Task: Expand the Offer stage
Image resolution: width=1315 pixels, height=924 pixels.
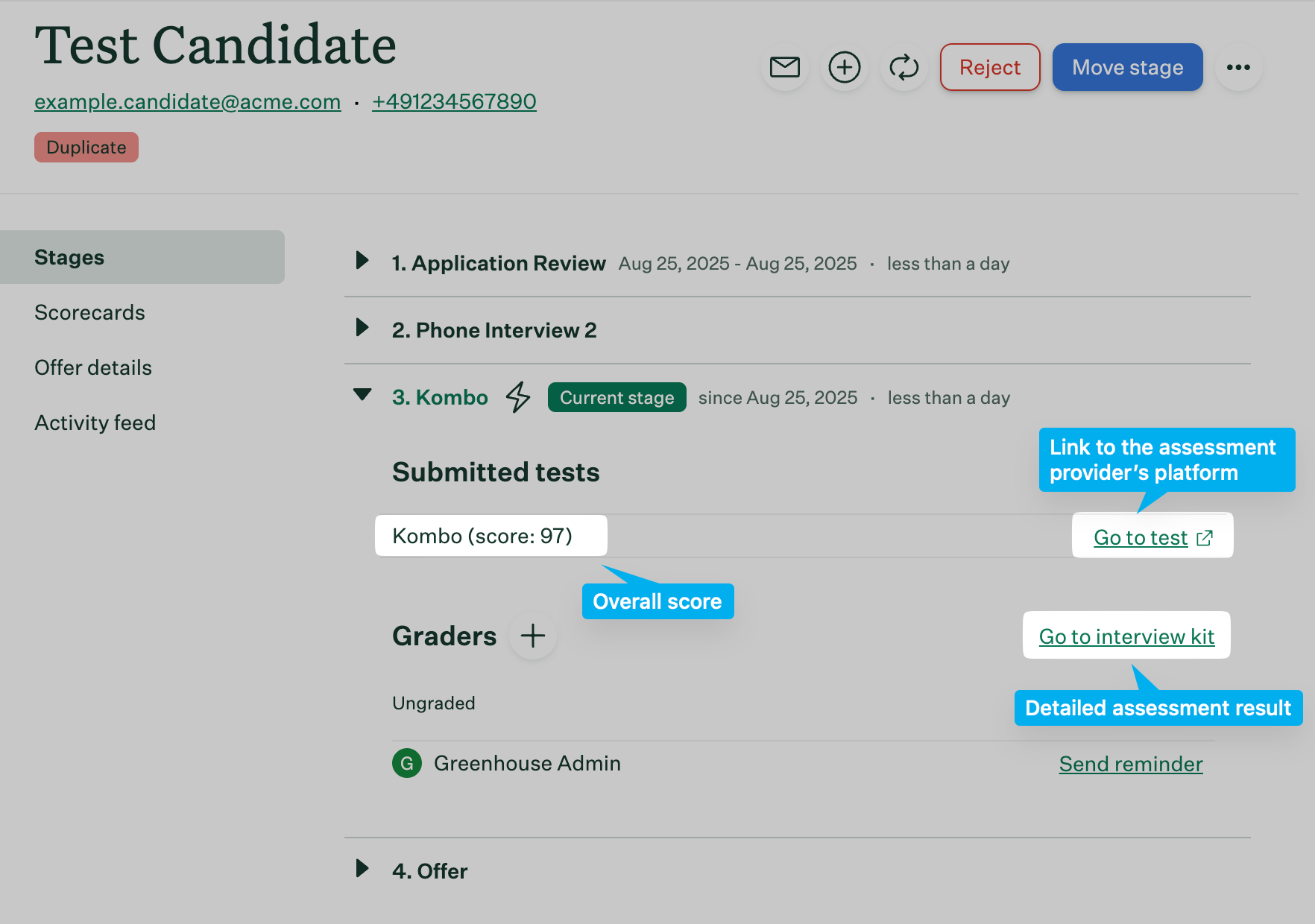Action: 362,869
